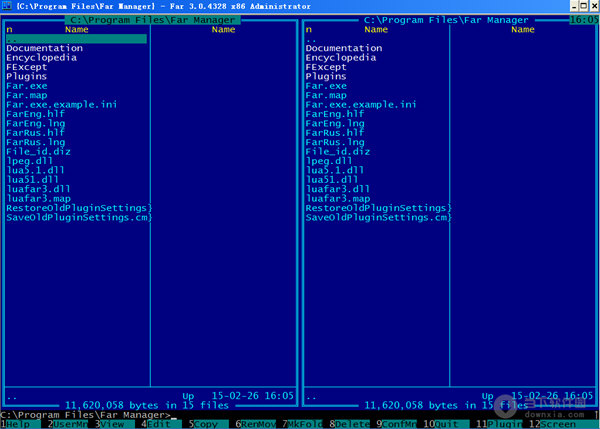Image resolution: width=600 pixels, height=429 pixels.
Task: Select File_id.diz in the left panel
Action: pos(38,152)
